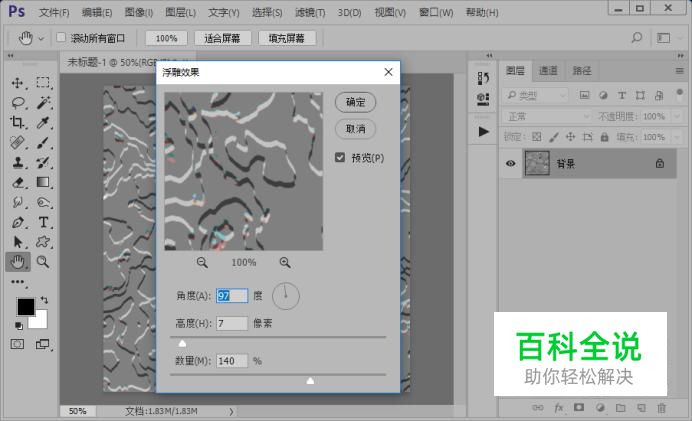Image resolution: width=692 pixels, height=421 pixels.
Task: Select the Magic Wand tool
Action: point(43,102)
